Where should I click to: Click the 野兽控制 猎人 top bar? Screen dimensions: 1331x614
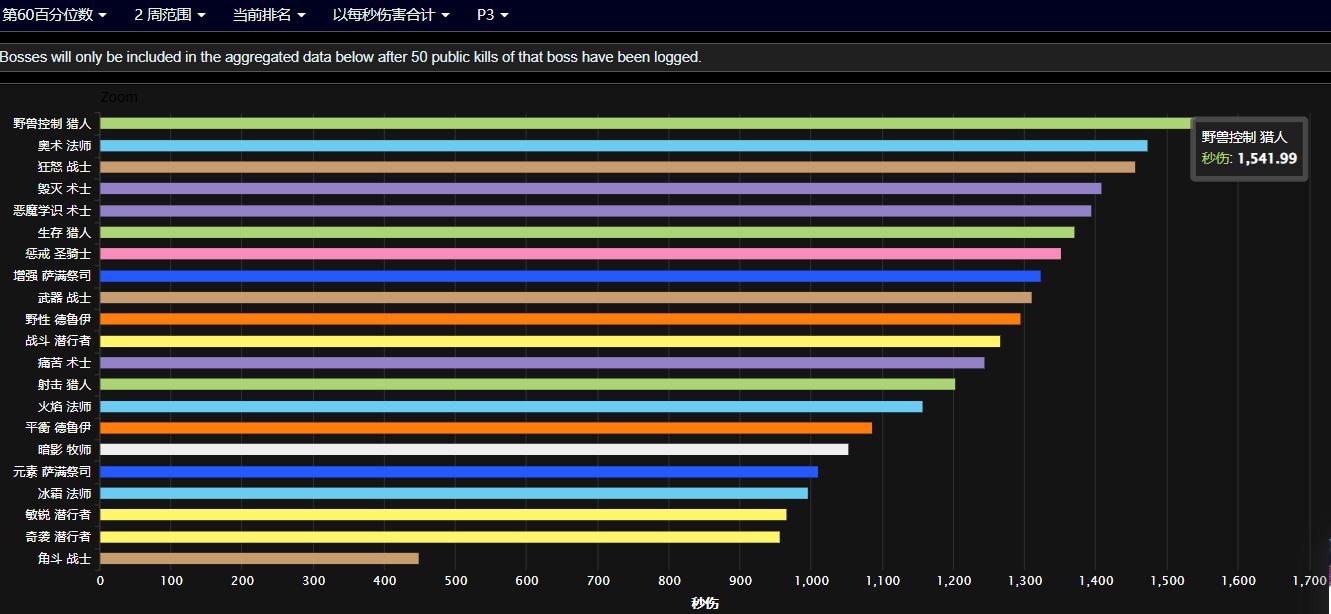pyautogui.click(x=600, y=123)
